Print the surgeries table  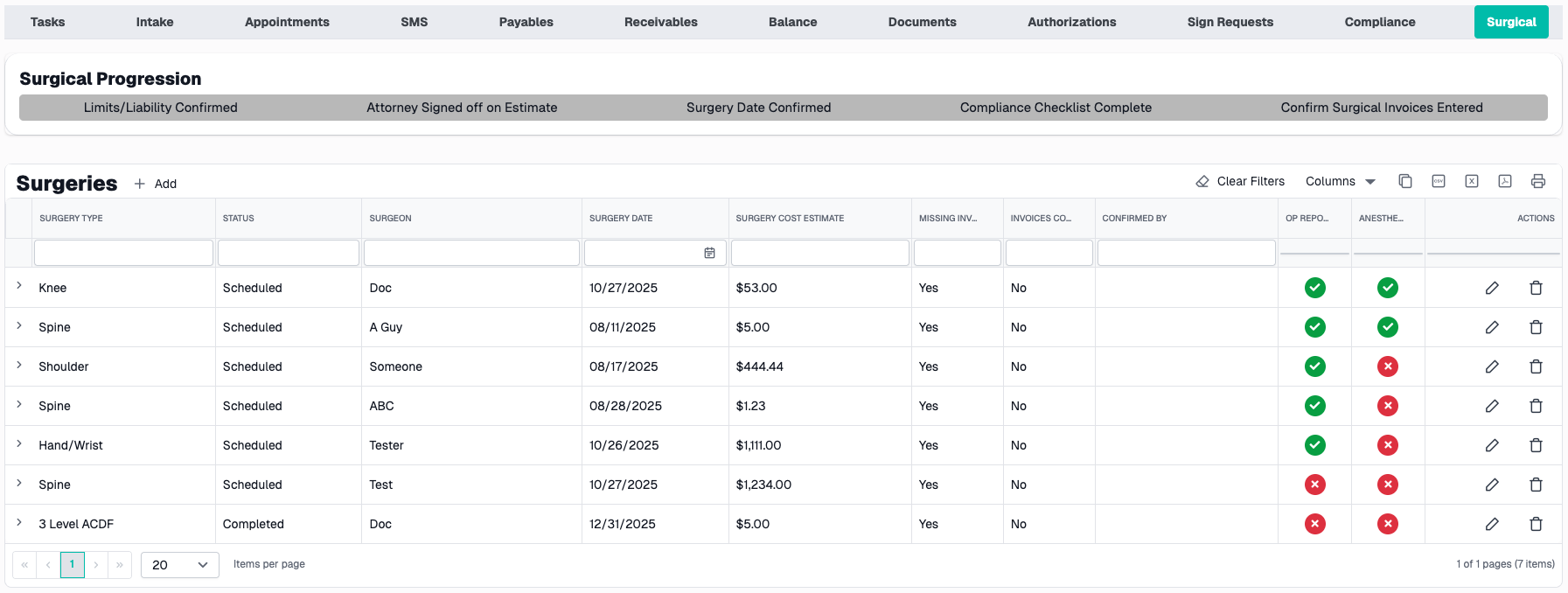1538,181
